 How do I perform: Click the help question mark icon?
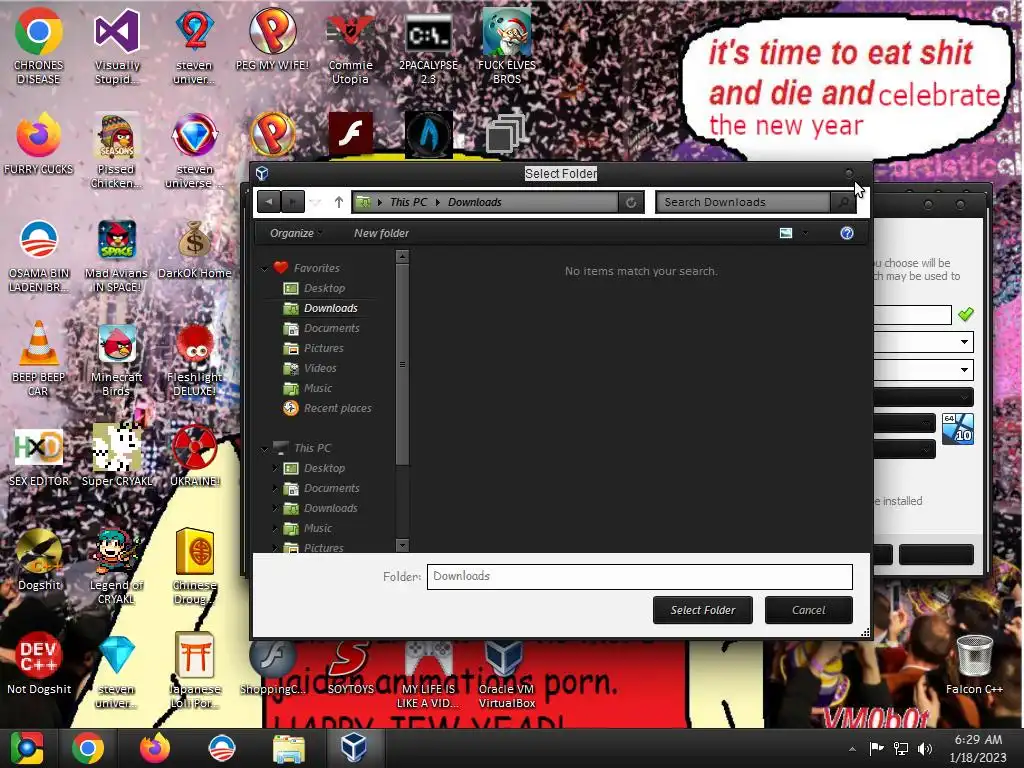click(x=847, y=233)
